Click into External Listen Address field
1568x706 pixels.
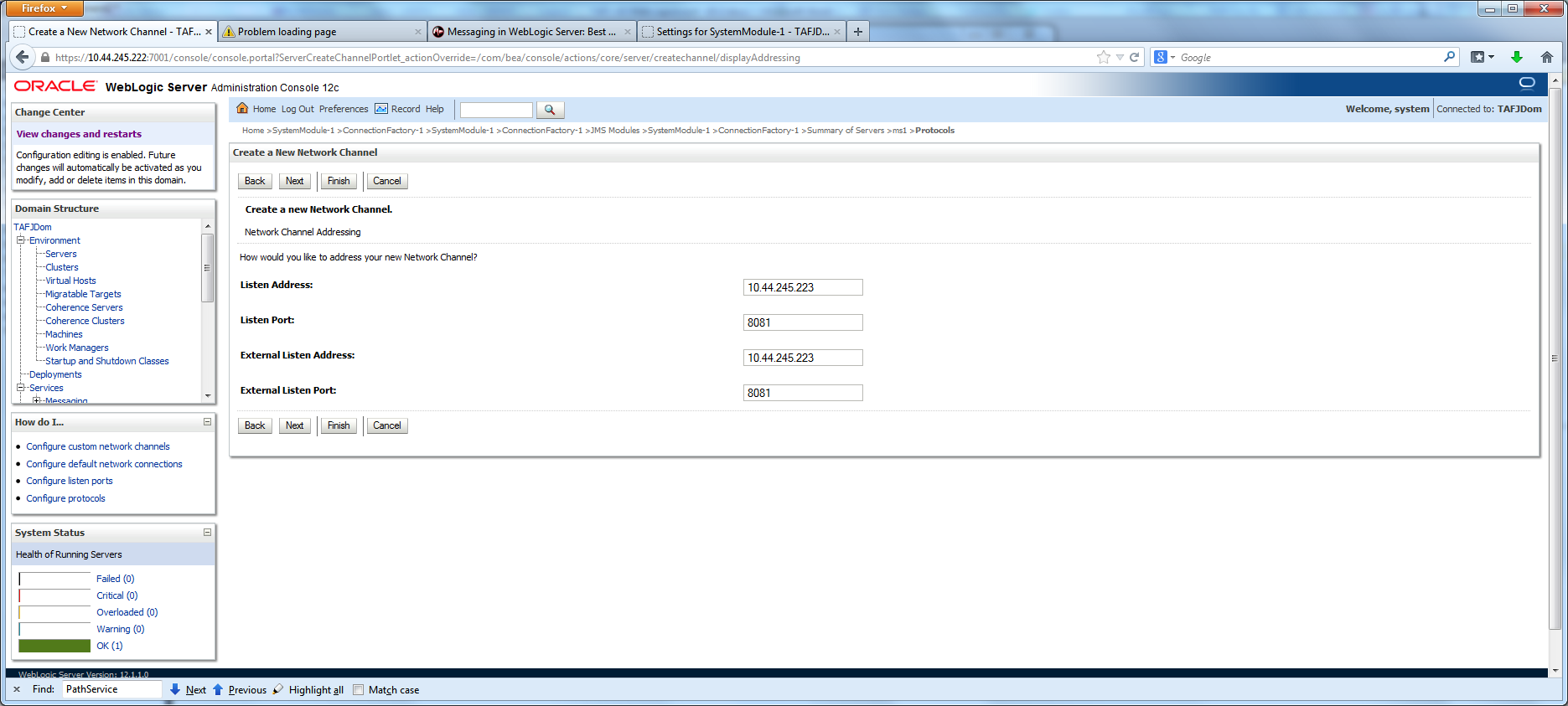[803, 358]
